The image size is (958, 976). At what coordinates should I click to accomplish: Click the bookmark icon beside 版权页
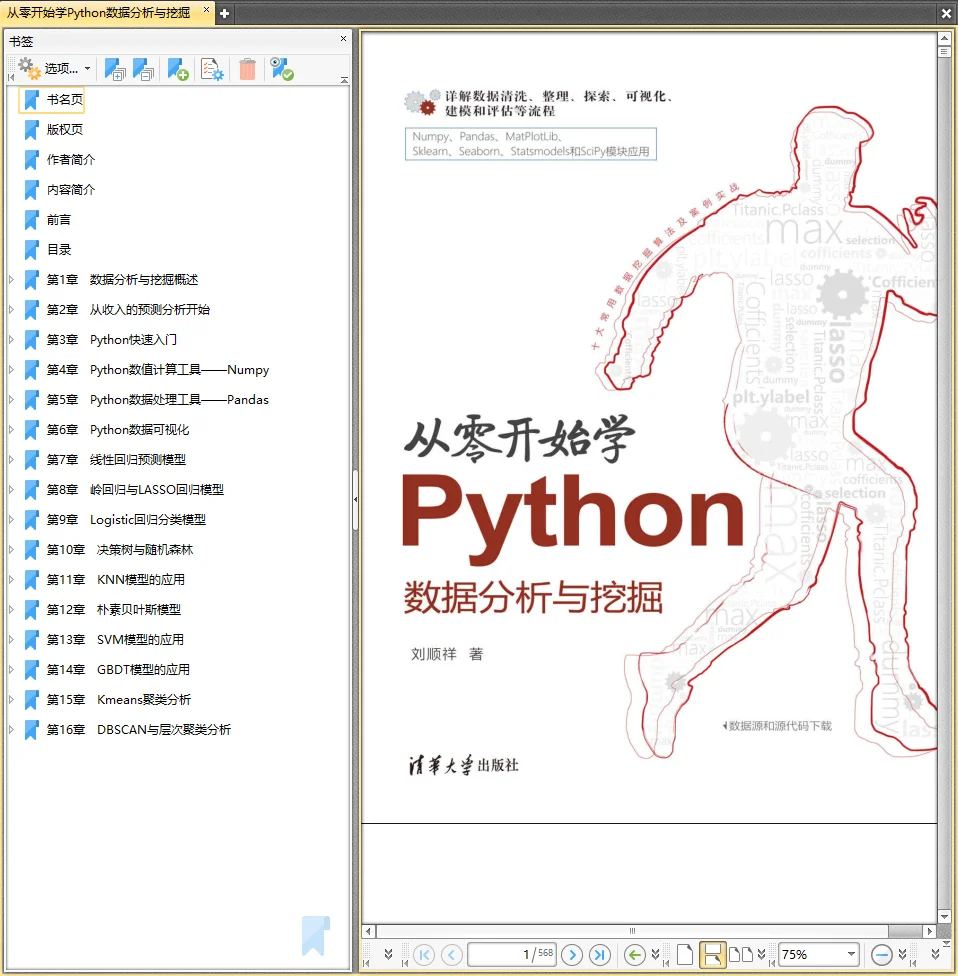(x=31, y=129)
